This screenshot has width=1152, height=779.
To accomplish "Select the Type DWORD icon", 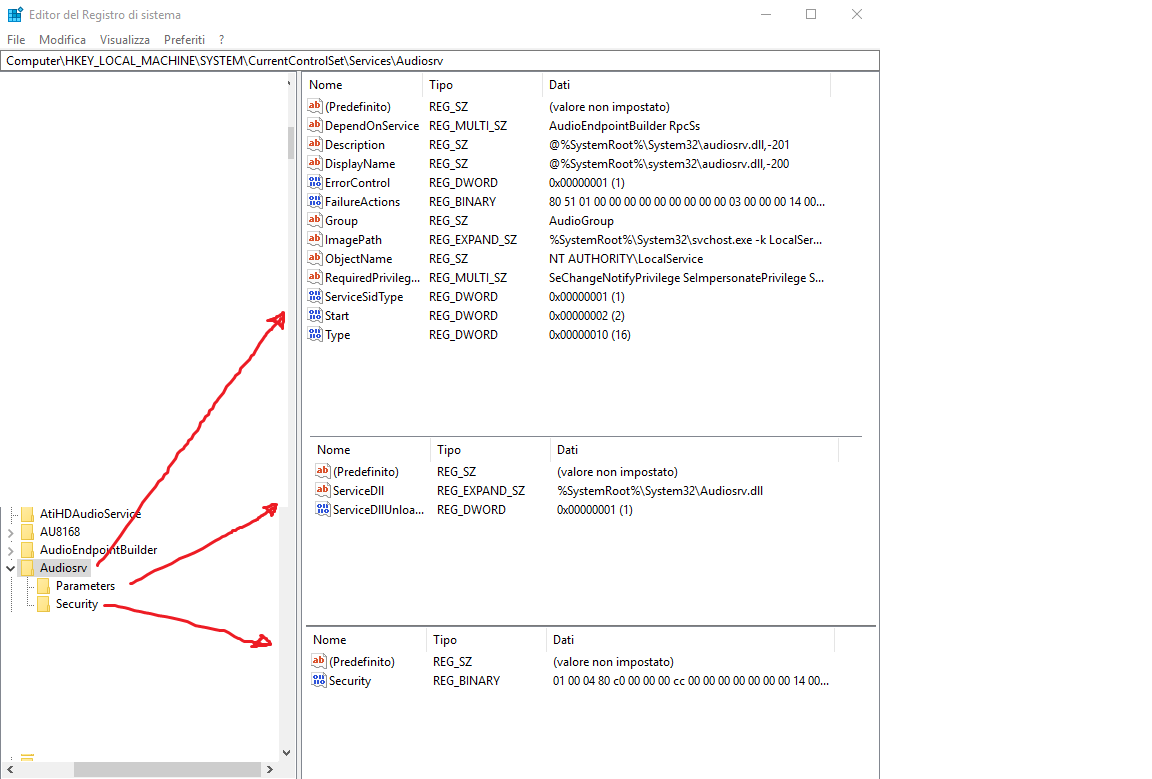I will (x=314, y=335).
